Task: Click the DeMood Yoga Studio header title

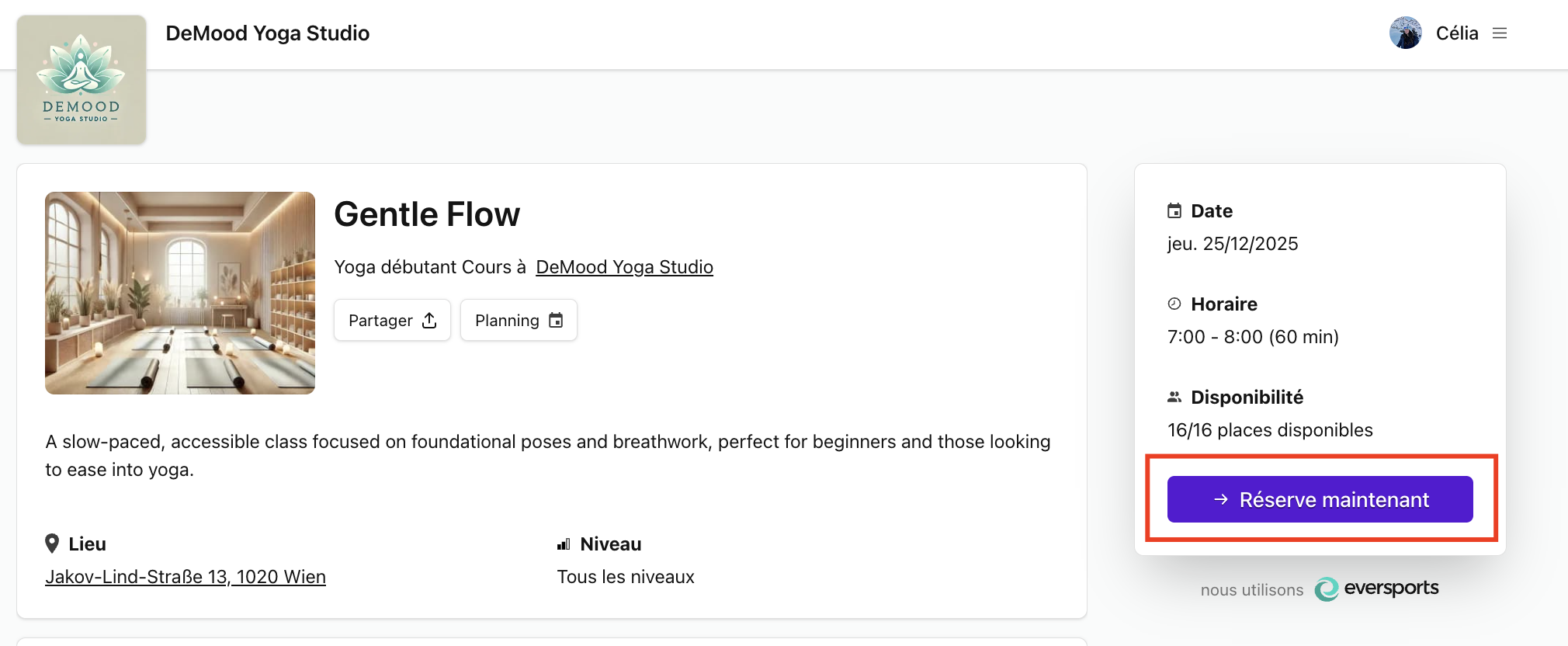Action: 267,33
